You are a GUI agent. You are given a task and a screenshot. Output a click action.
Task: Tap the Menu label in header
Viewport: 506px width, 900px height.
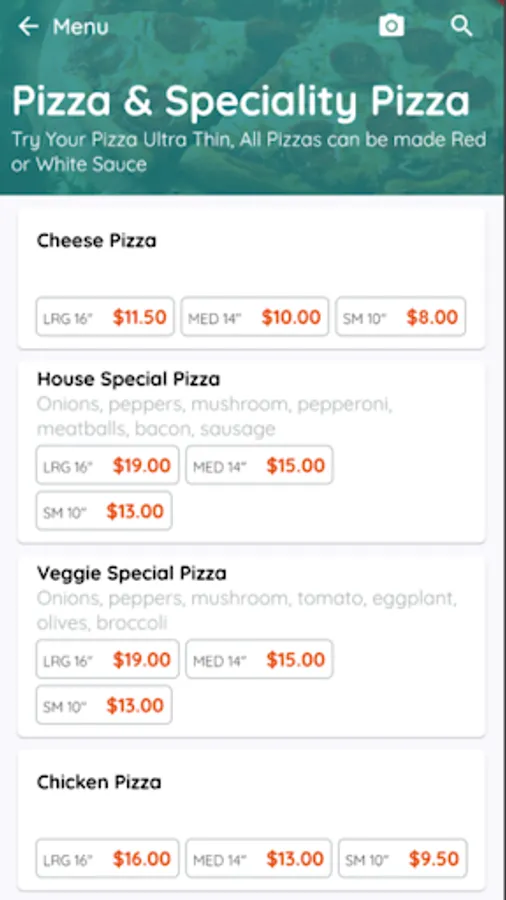(x=80, y=26)
